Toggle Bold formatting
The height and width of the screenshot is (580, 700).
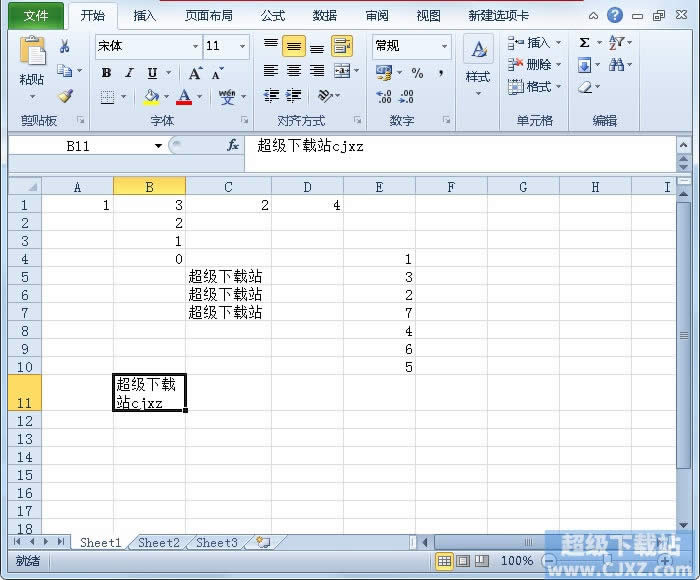coord(106,73)
